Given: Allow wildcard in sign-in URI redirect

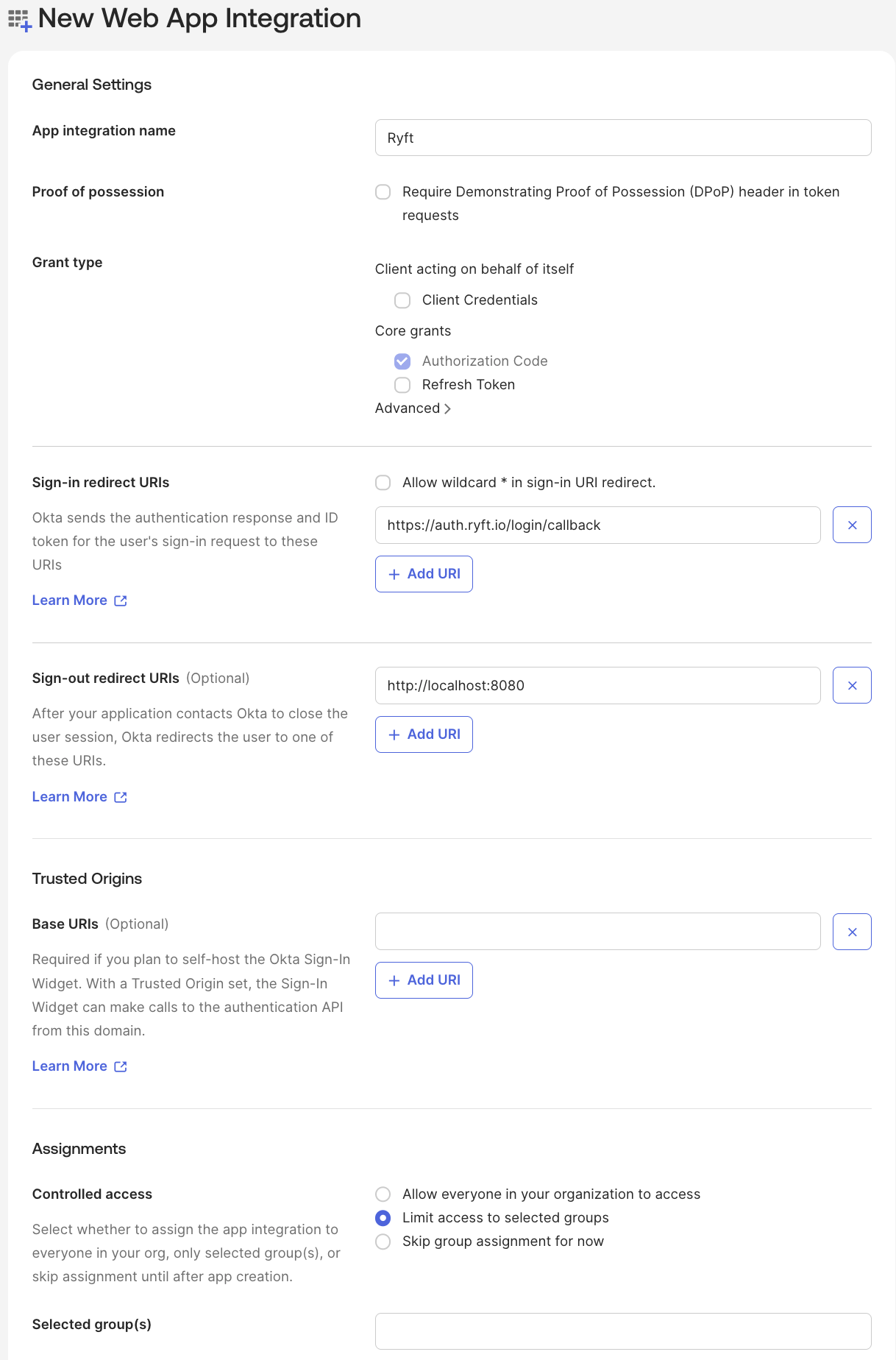Looking at the screenshot, I should pyautogui.click(x=383, y=483).
